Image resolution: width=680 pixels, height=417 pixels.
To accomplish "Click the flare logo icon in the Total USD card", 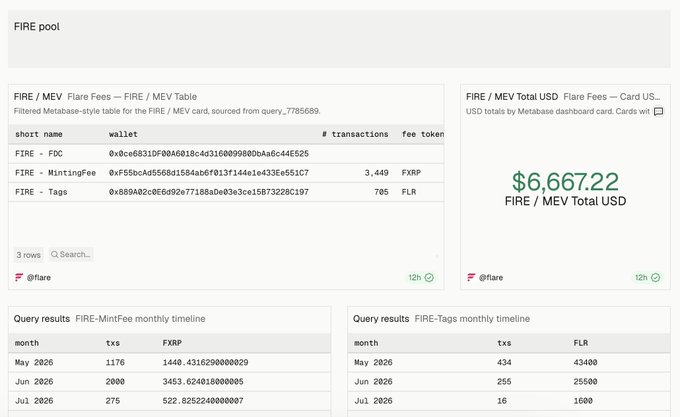I will coord(471,277).
